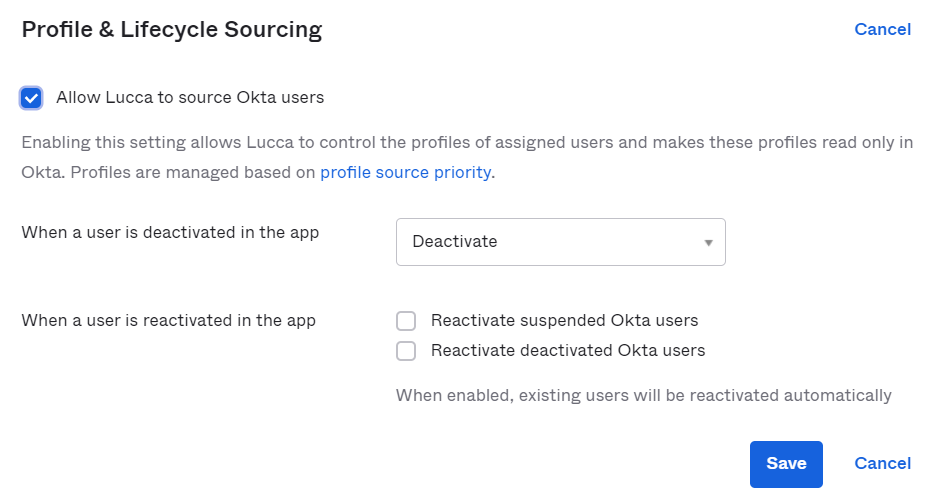Screen dimensions: 929x500
Task: Click the 'Reactivate deactivated Okta users' label text
Action: [x=568, y=351]
